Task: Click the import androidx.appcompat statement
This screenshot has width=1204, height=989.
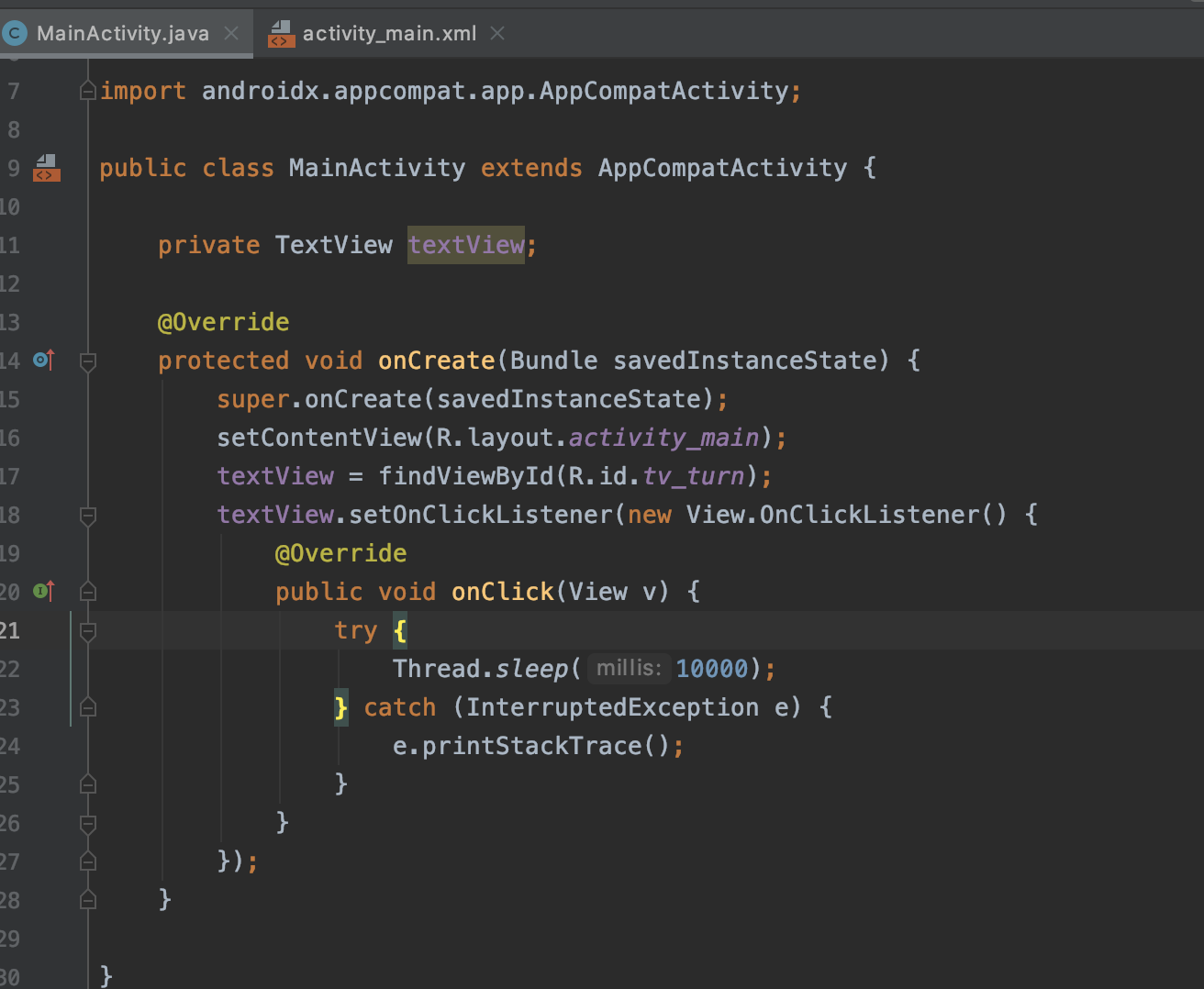Action: (x=451, y=91)
